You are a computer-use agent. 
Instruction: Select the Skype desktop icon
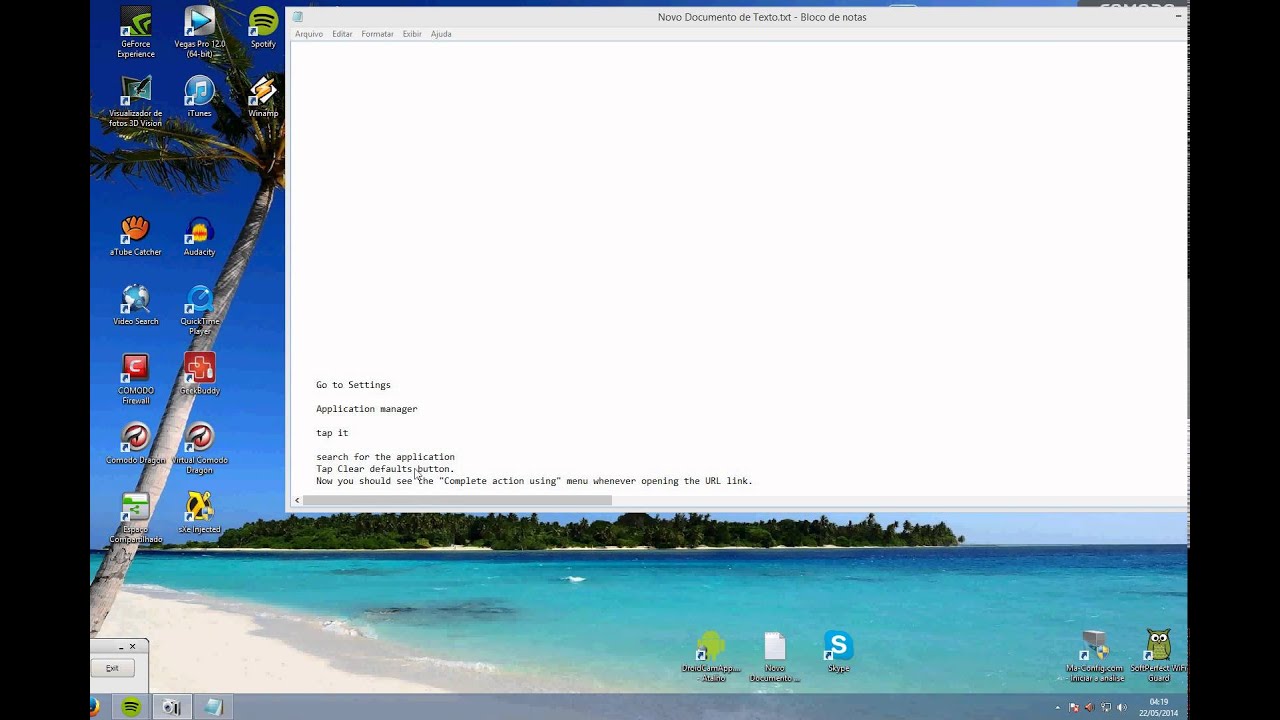[x=838, y=652]
